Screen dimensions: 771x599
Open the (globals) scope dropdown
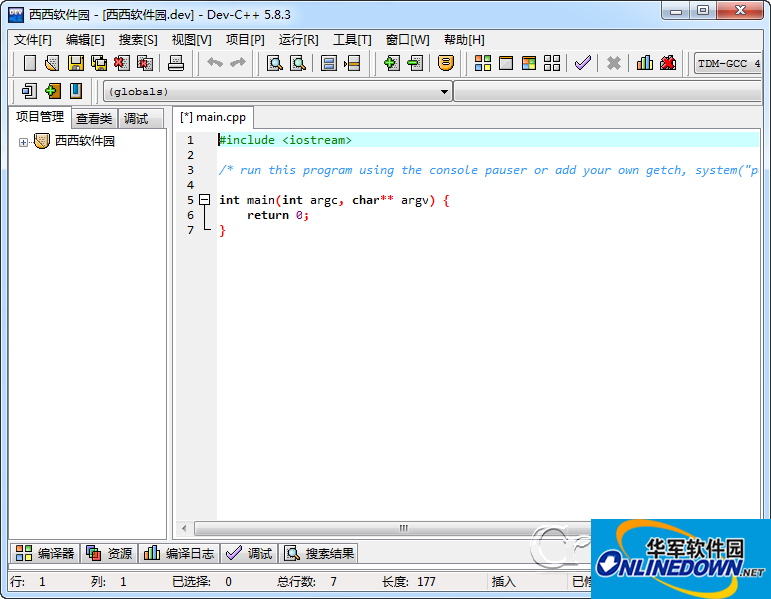pos(445,92)
